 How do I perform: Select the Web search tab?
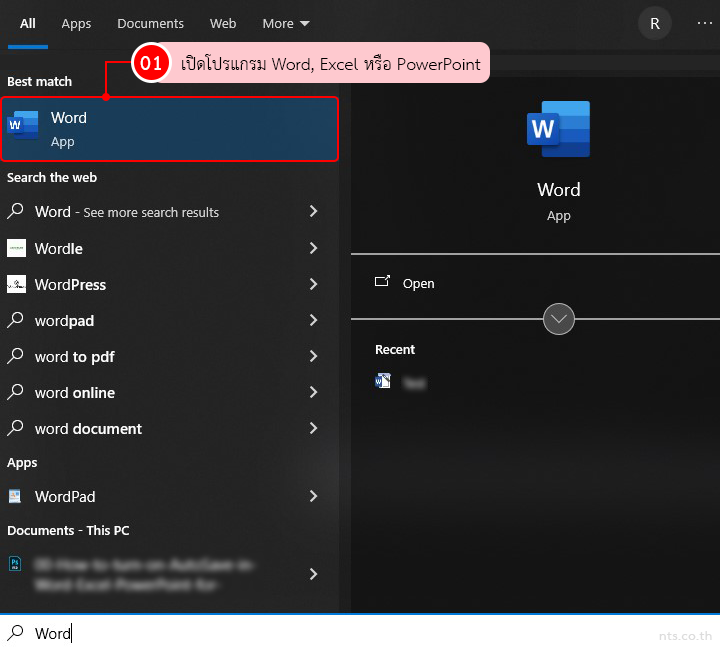coord(223,23)
